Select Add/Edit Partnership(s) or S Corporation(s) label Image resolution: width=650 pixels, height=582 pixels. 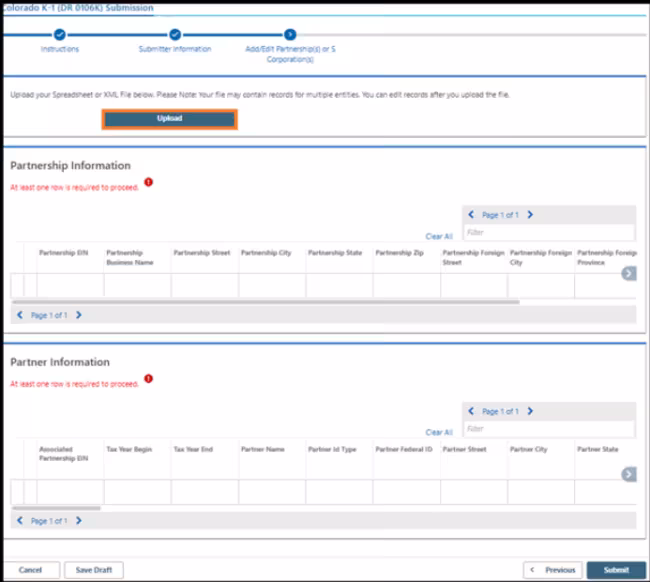pyautogui.click(x=290, y=54)
